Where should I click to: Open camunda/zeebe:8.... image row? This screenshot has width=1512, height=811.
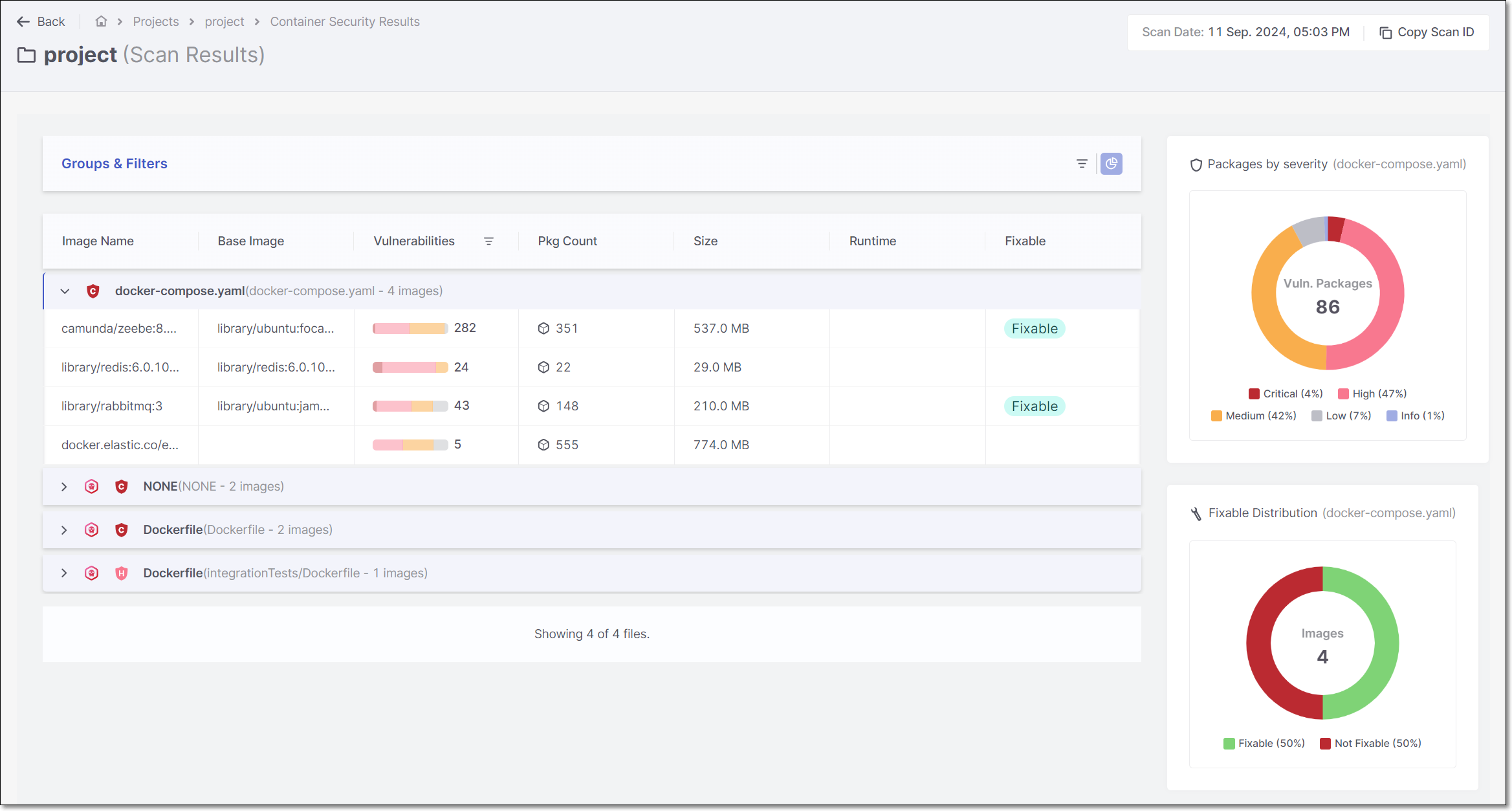119,329
